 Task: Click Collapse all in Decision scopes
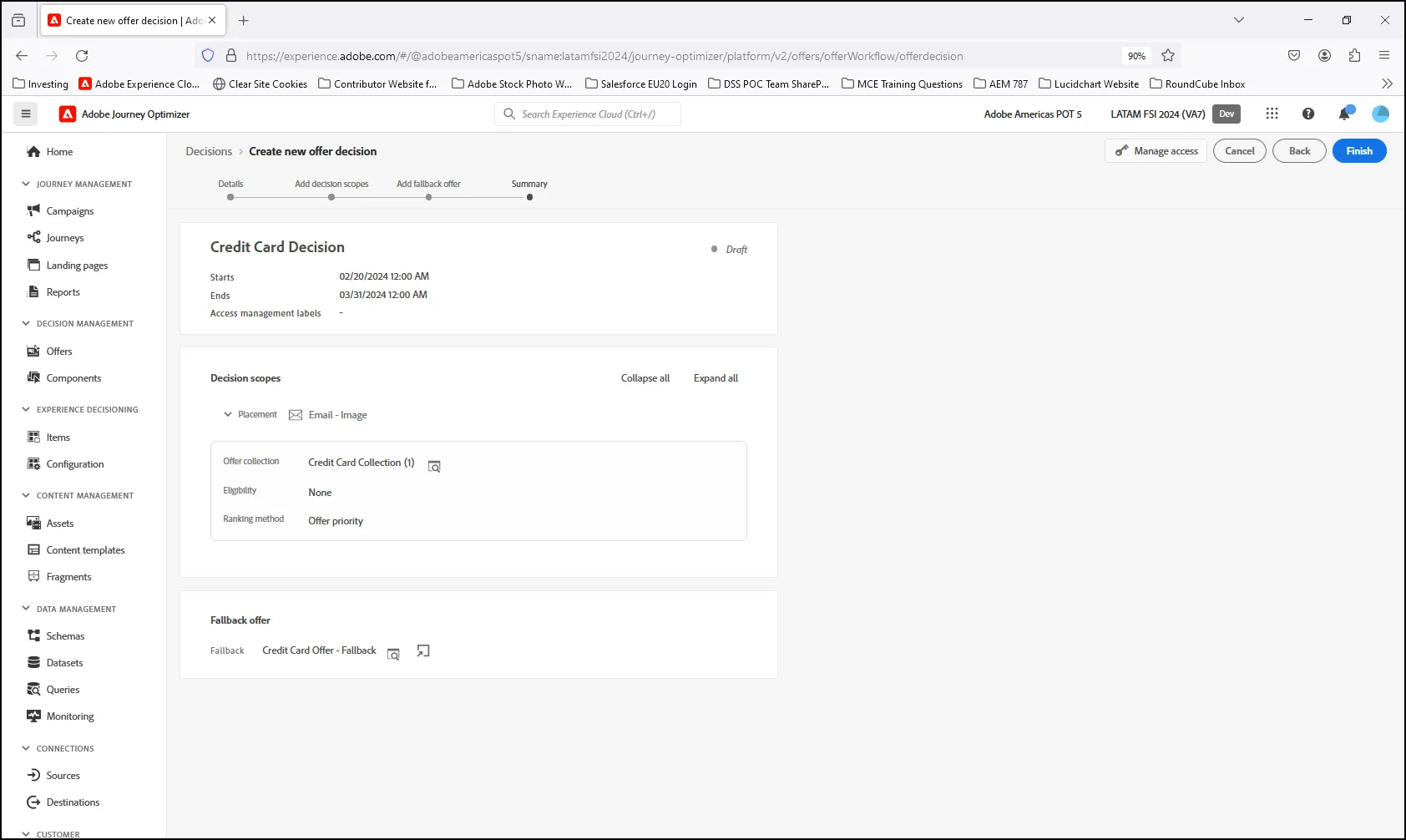[x=645, y=378]
